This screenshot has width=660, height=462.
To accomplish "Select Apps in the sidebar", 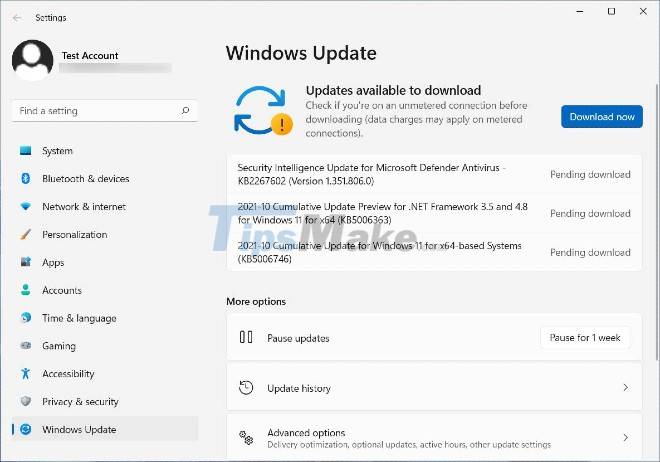I will 105,262.
